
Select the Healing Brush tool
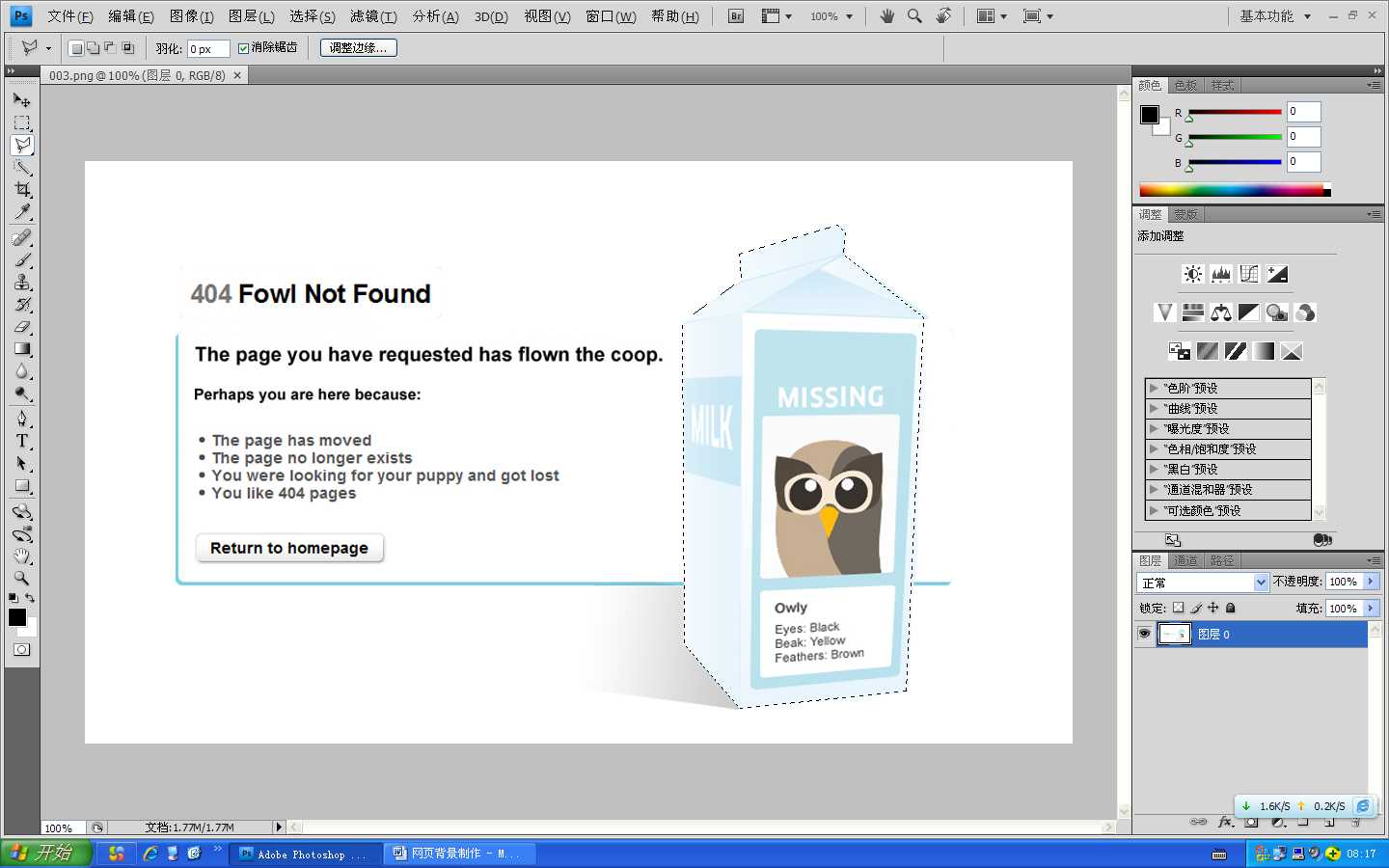click(22, 237)
